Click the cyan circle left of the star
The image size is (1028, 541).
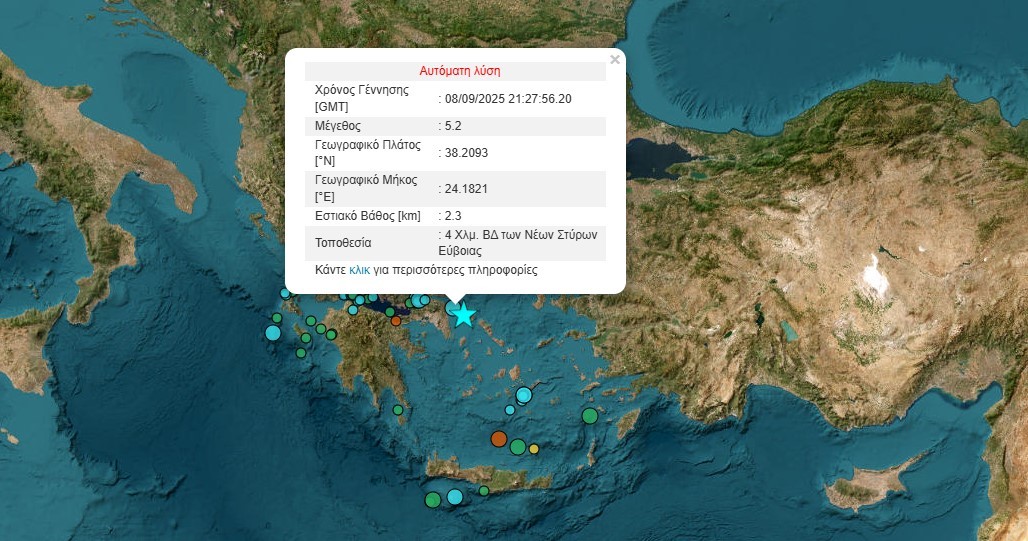click(x=451, y=308)
